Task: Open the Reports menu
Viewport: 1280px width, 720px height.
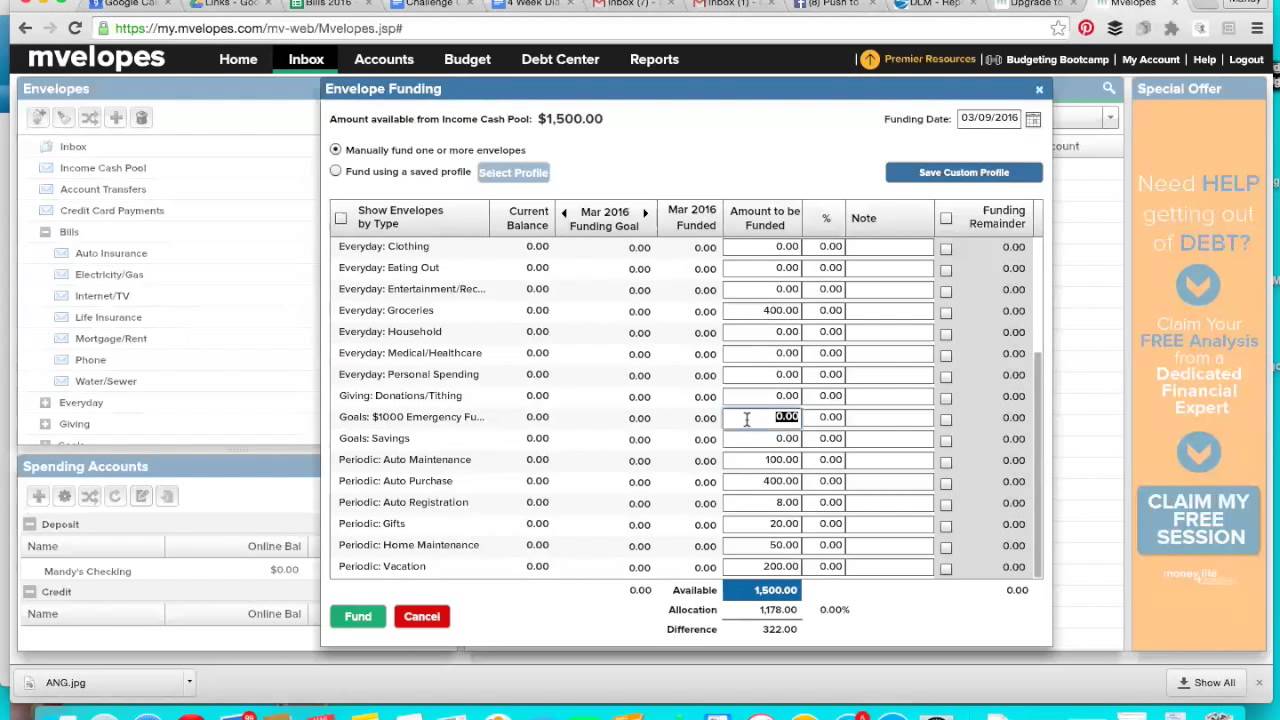Action: click(x=654, y=60)
